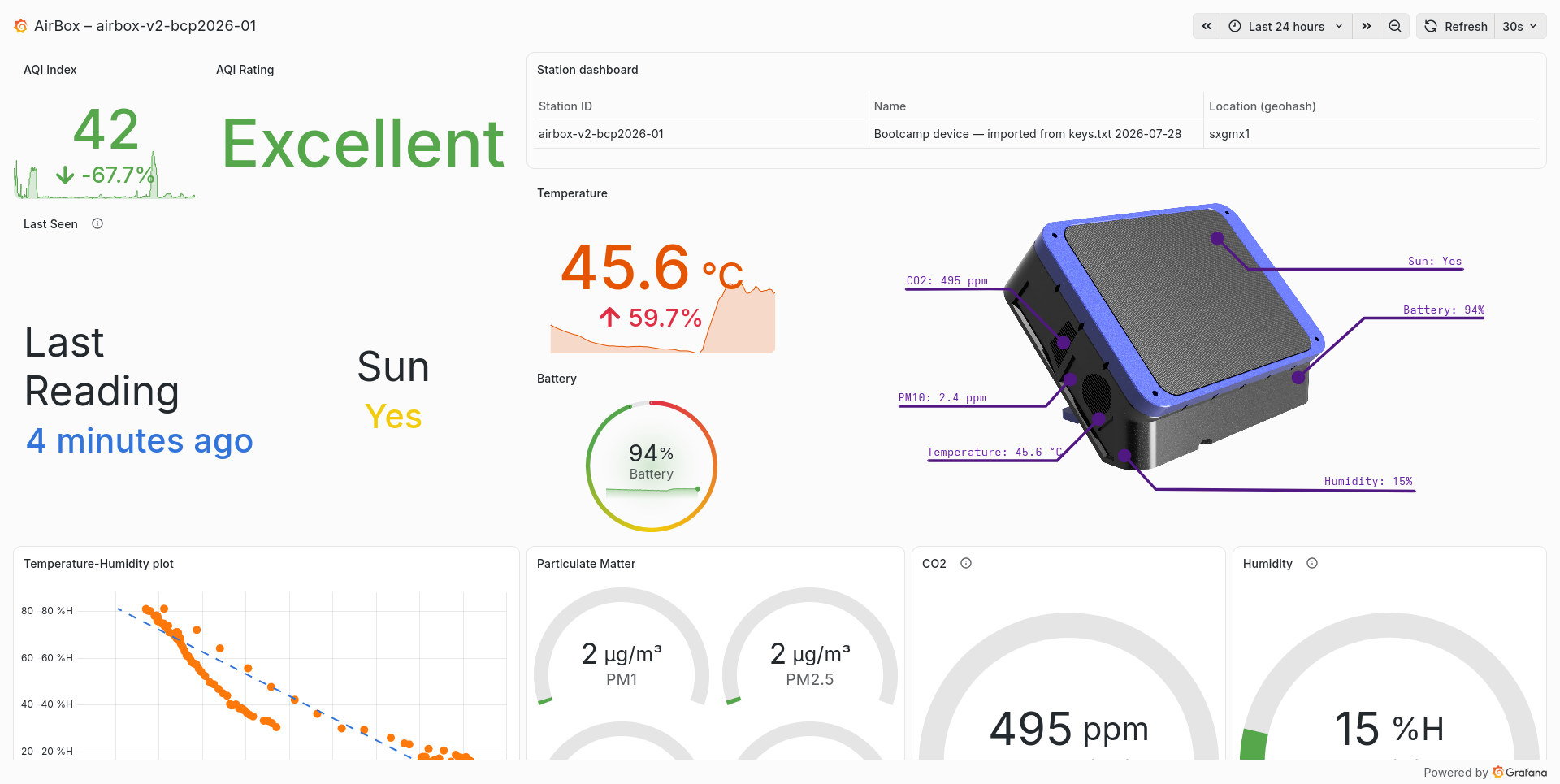Screen dimensions: 1560x784
Task: Open the Station dashboard panel title
Action: pos(587,70)
